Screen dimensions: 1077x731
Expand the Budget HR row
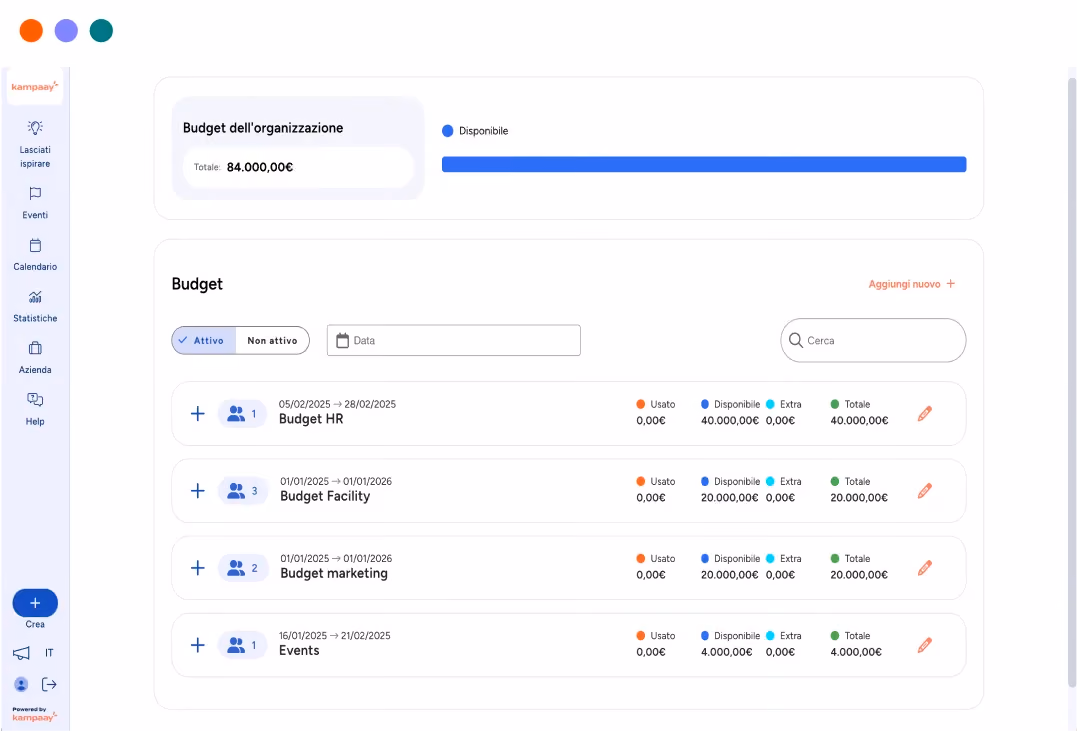tap(198, 414)
